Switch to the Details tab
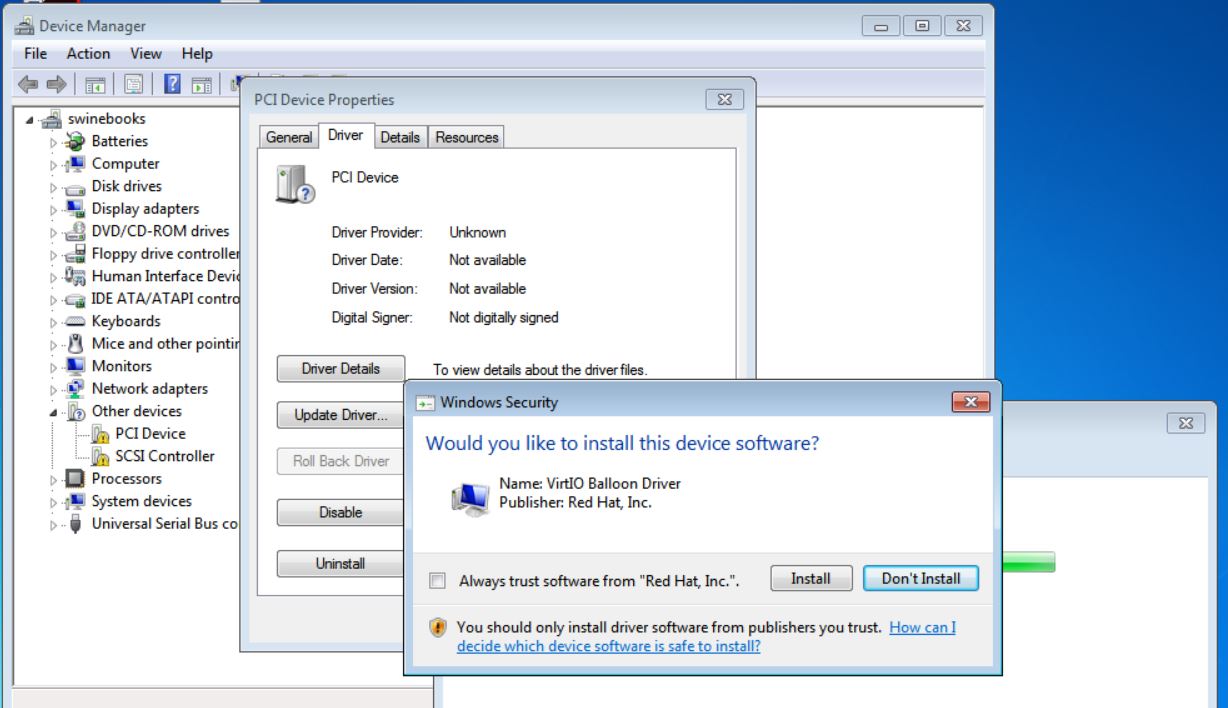Screen dimensions: 1228x708 (x=400, y=137)
